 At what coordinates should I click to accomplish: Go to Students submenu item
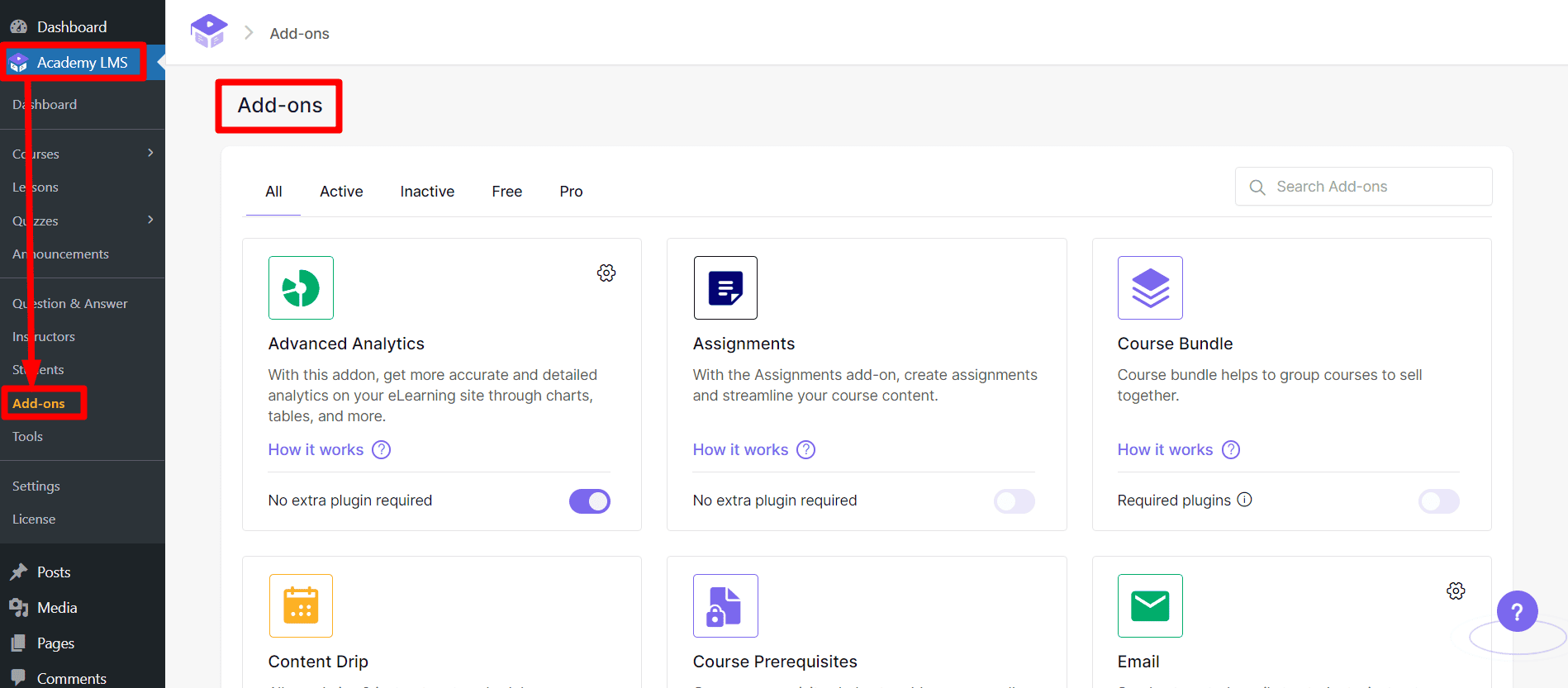click(x=38, y=370)
